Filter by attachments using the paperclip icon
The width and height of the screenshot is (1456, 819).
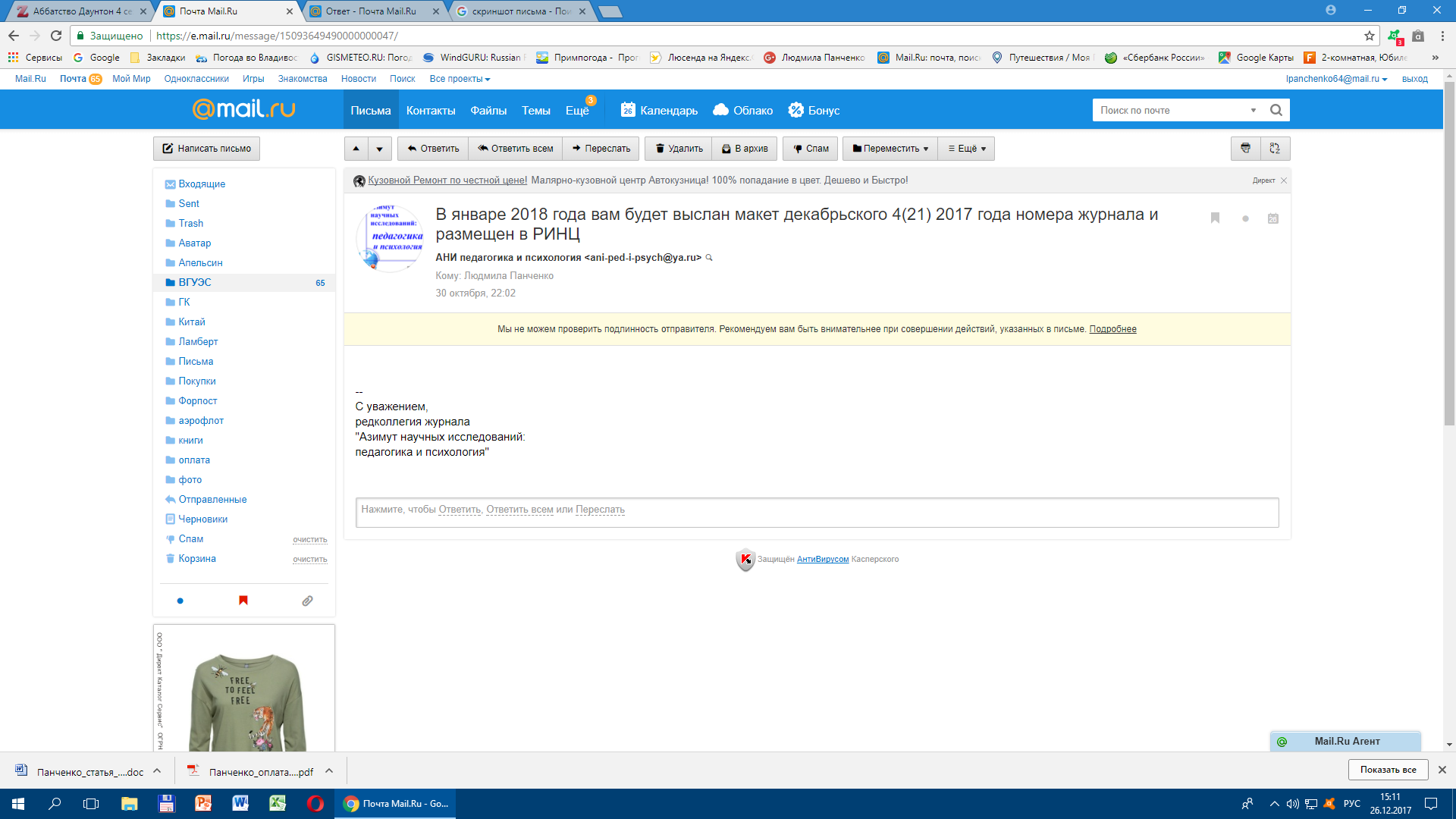click(307, 601)
